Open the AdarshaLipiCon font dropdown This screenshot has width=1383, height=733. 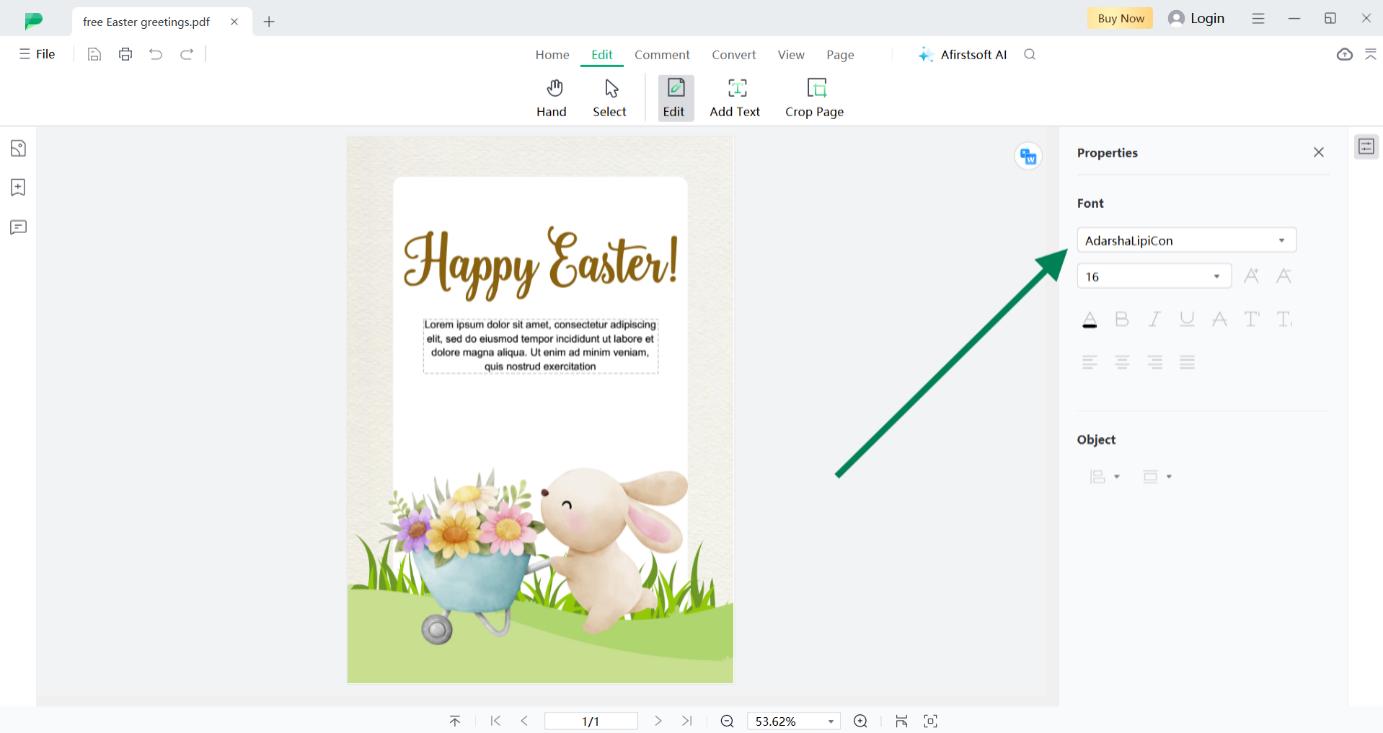(x=1186, y=240)
